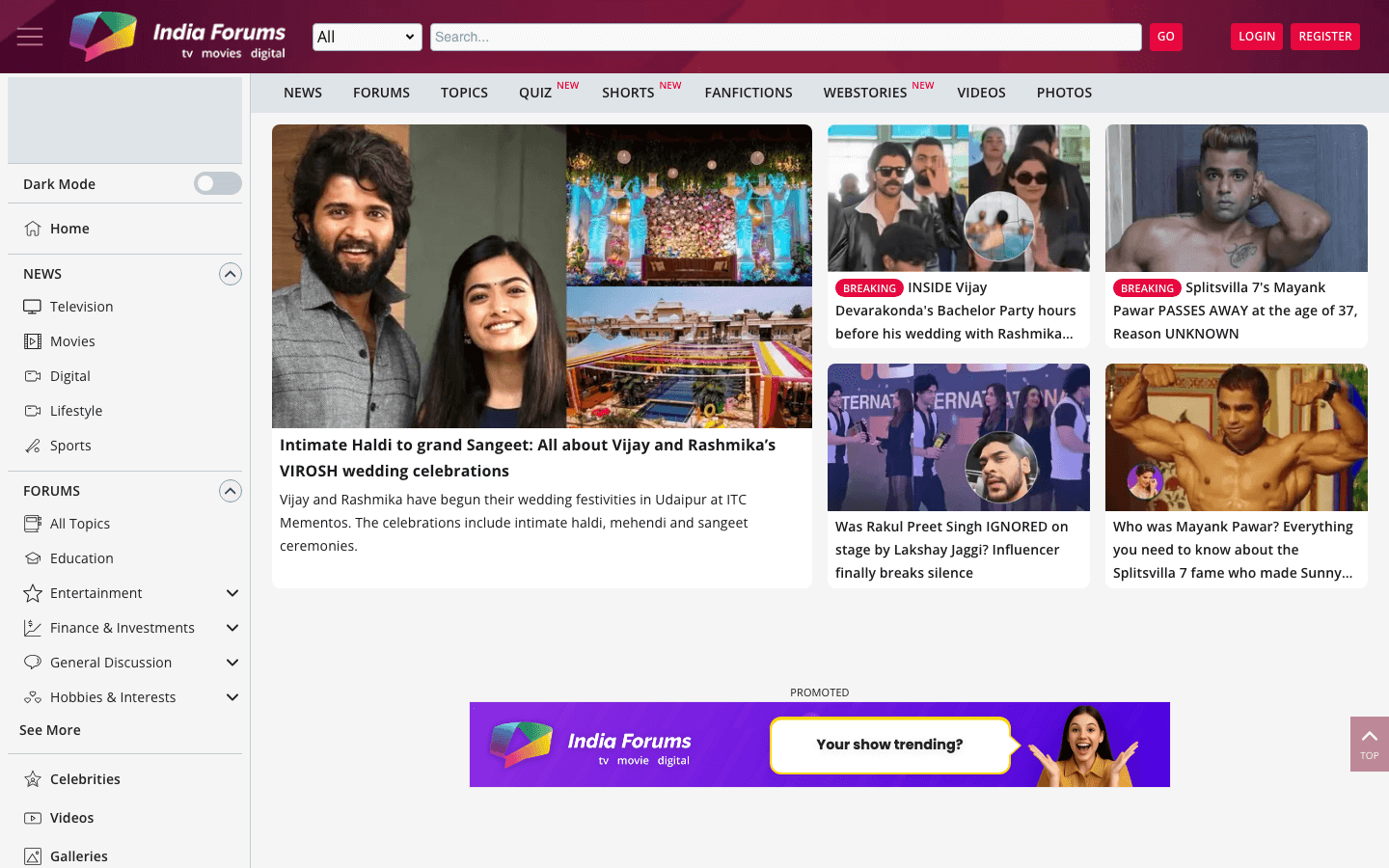Click the India Forums logo
The width and height of the screenshot is (1389, 868).
coord(178,36)
